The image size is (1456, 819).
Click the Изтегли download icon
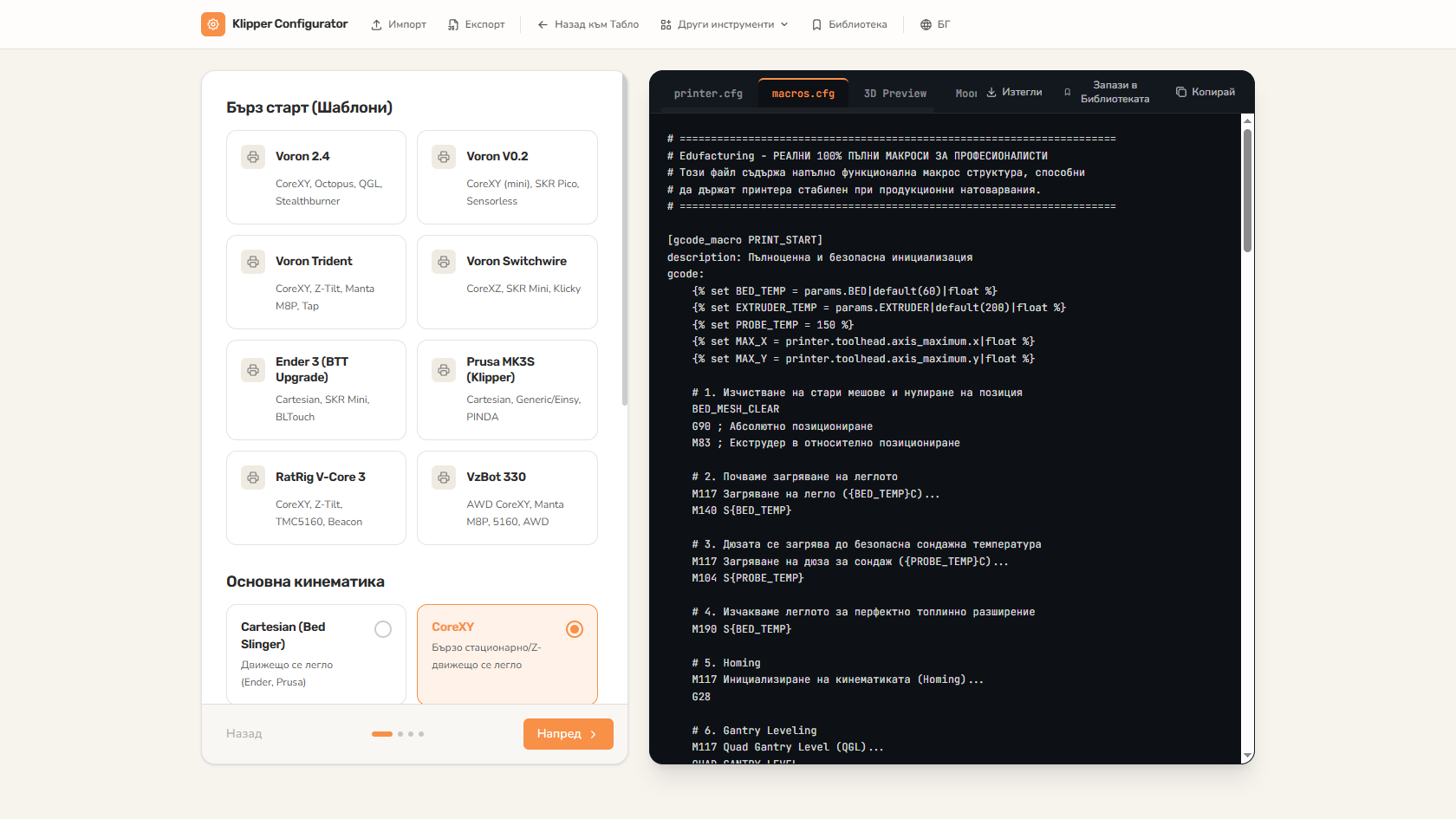point(991,92)
